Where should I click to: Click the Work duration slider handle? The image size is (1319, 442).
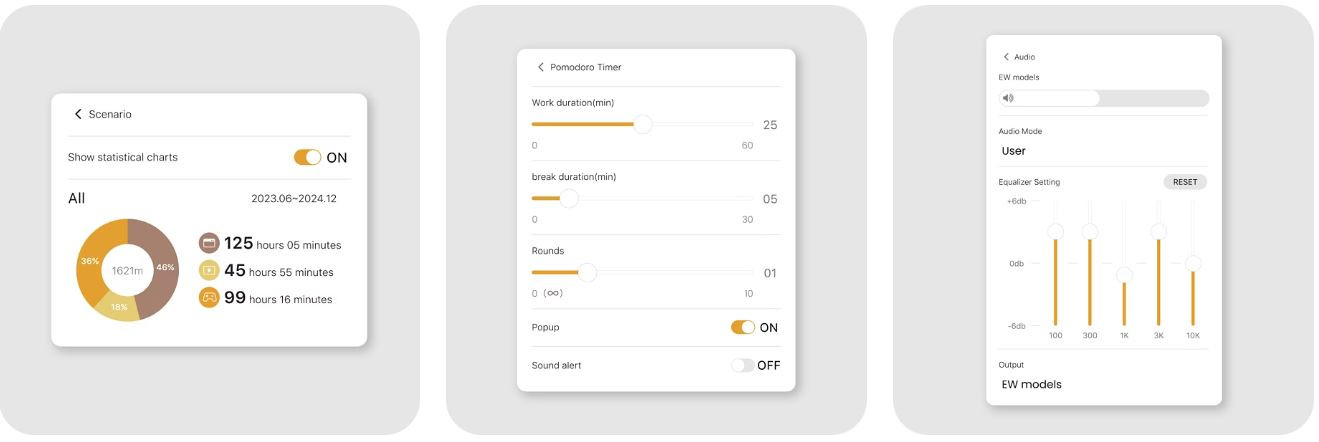coord(643,124)
